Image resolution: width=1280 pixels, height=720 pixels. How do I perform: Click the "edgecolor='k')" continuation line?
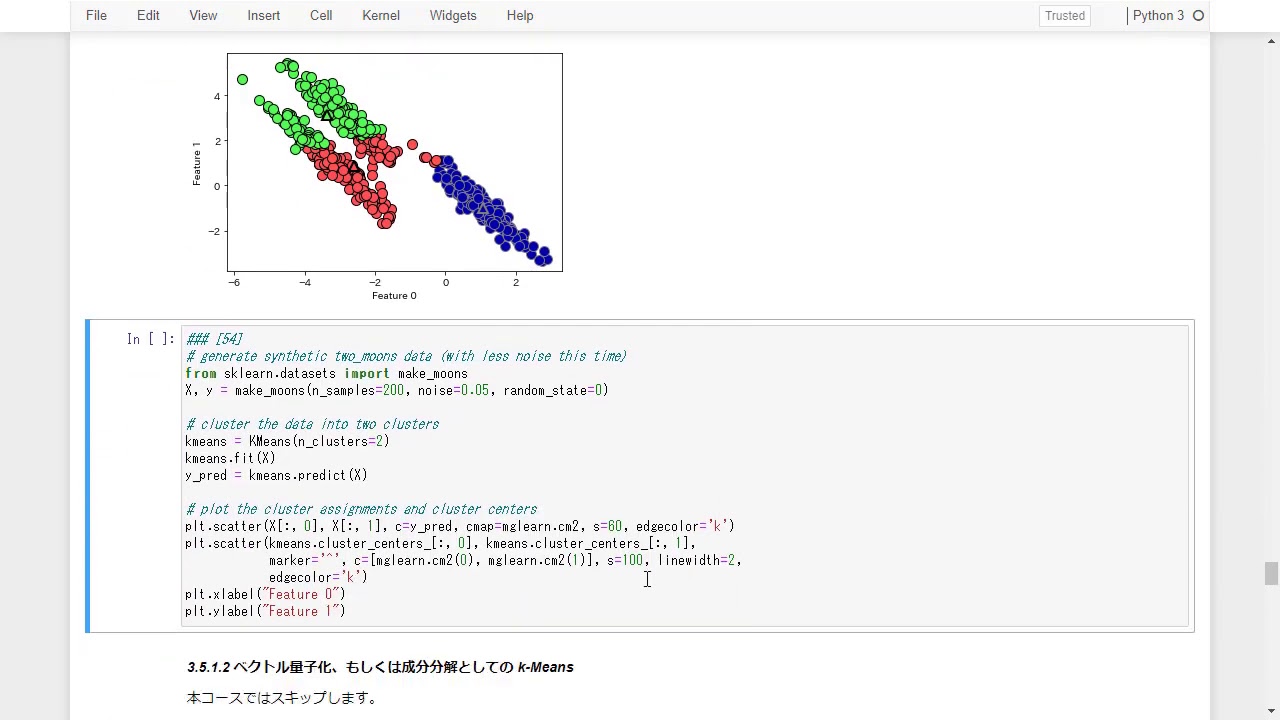pyautogui.click(x=318, y=577)
